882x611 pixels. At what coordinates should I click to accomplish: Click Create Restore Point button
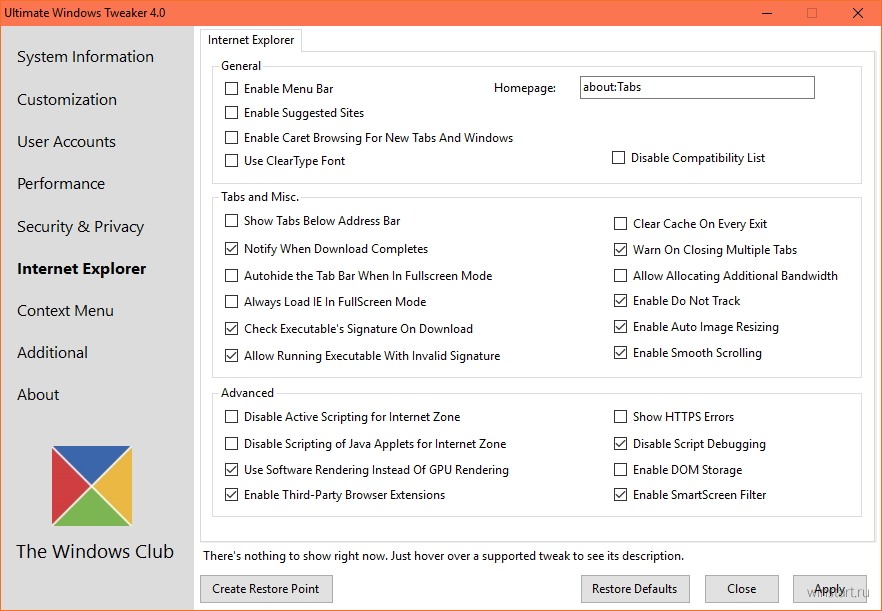point(266,589)
